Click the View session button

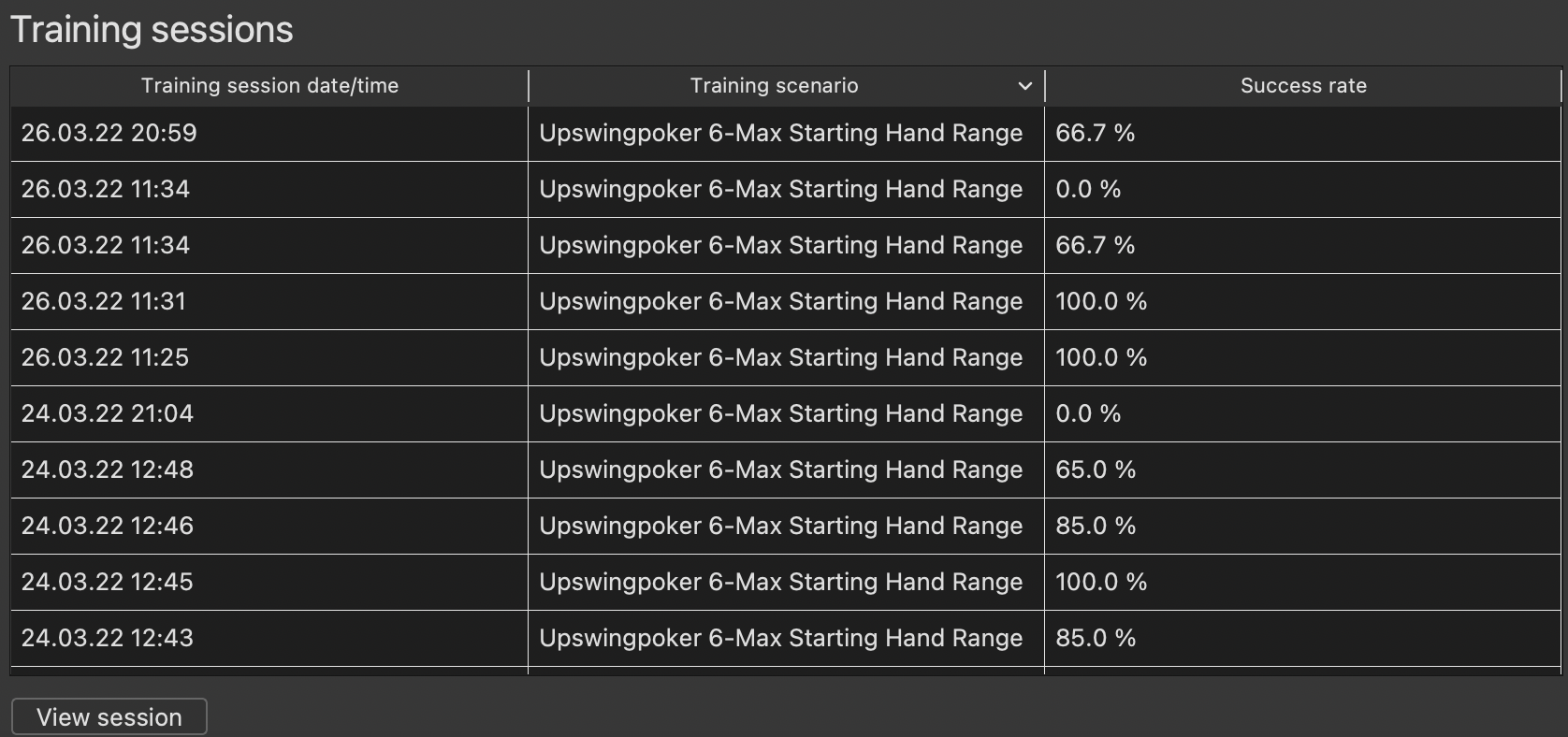click(109, 717)
